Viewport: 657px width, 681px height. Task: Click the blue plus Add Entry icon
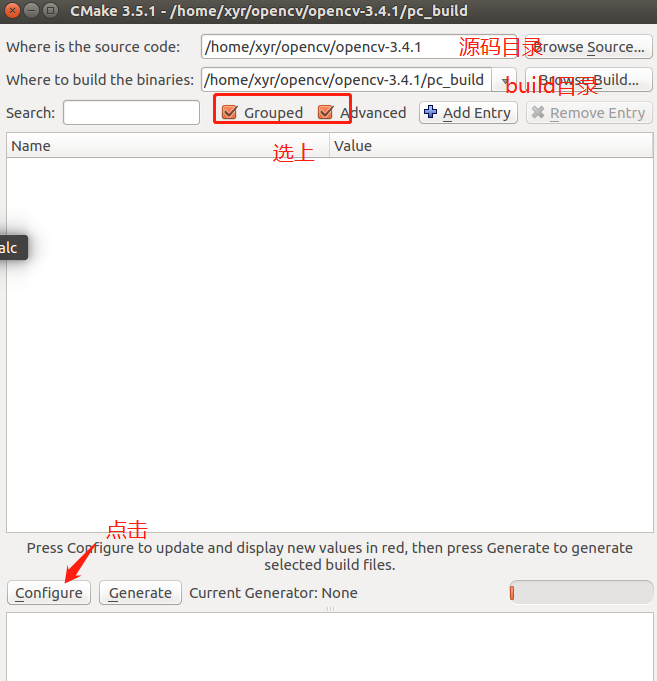click(x=430, y=112)
